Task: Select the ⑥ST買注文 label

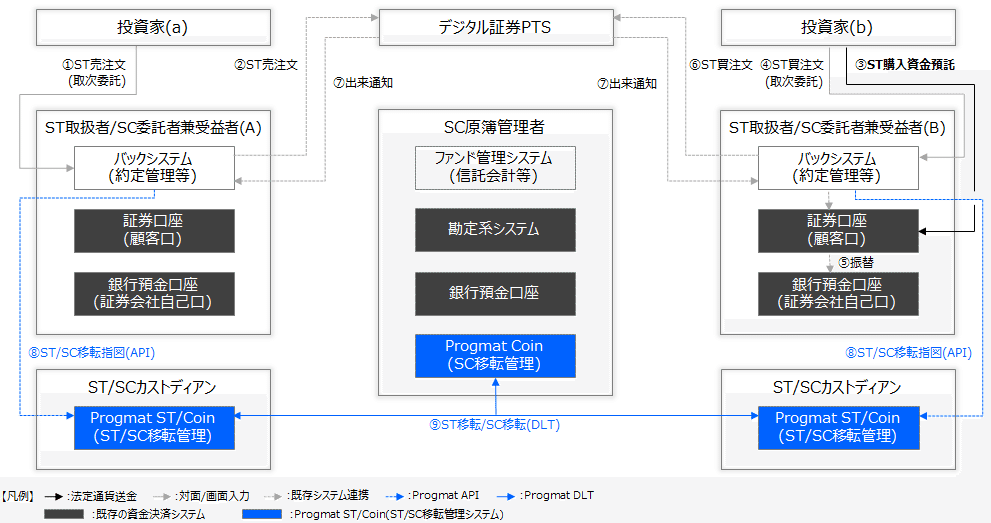Action: click(x=721, y=64)
